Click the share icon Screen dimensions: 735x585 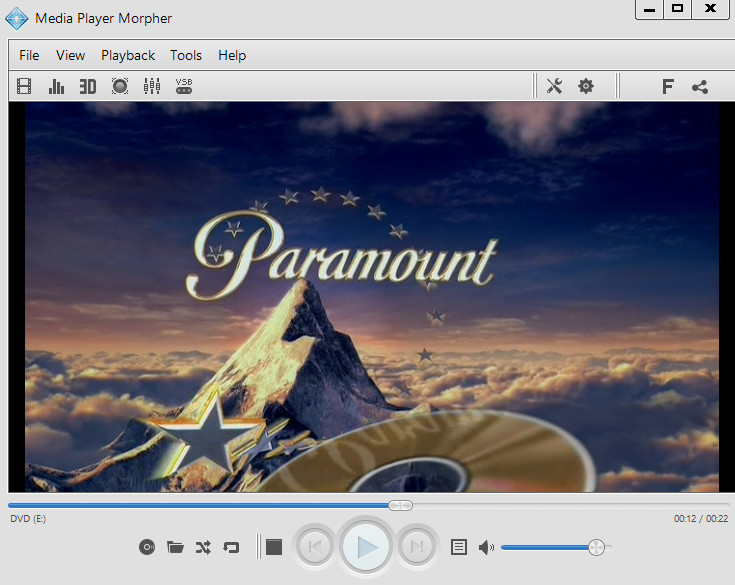700,87
